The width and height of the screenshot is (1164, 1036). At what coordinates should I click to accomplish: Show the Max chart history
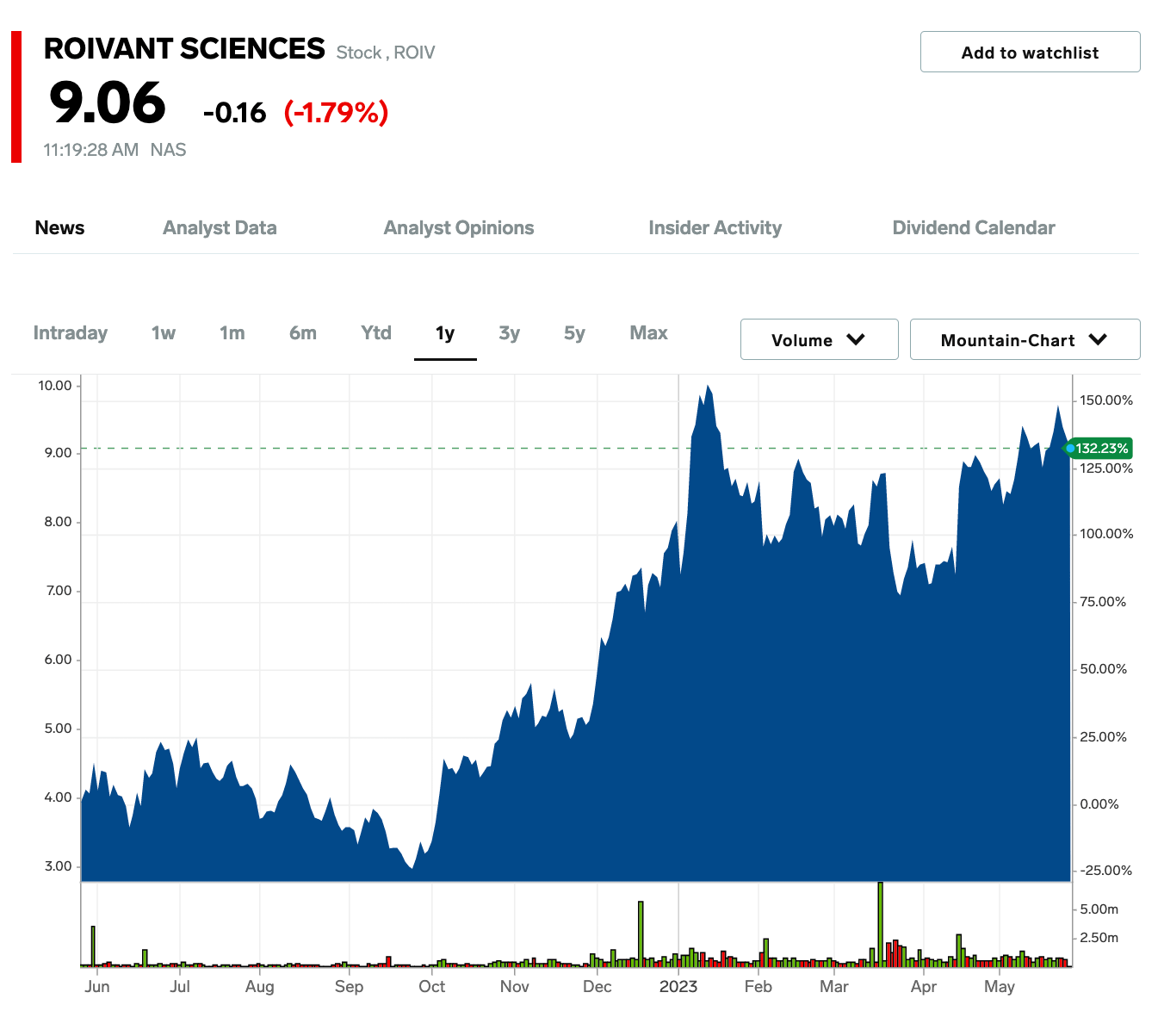pyautogui.click(x=647, y=333)
